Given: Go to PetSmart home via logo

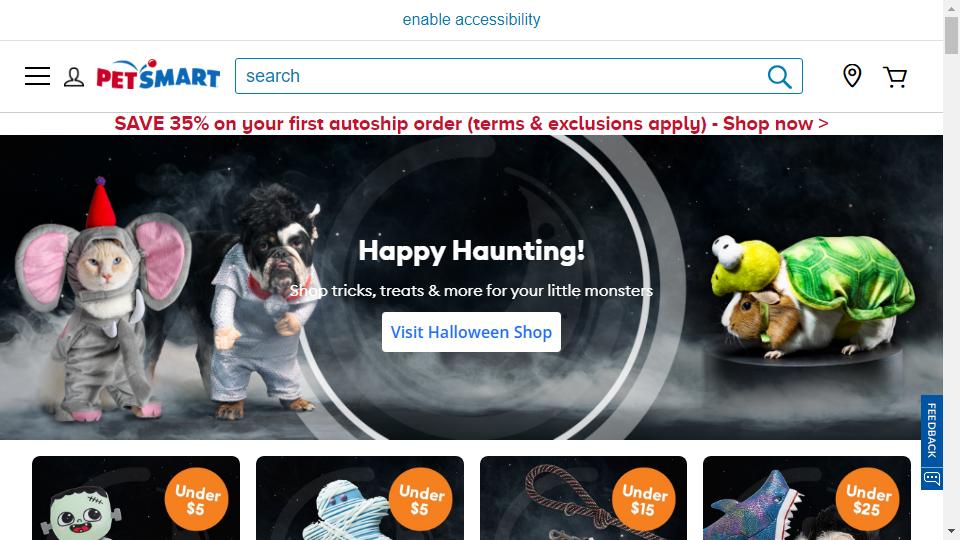Looking at the screenshot, I should [x=158, y=75].
